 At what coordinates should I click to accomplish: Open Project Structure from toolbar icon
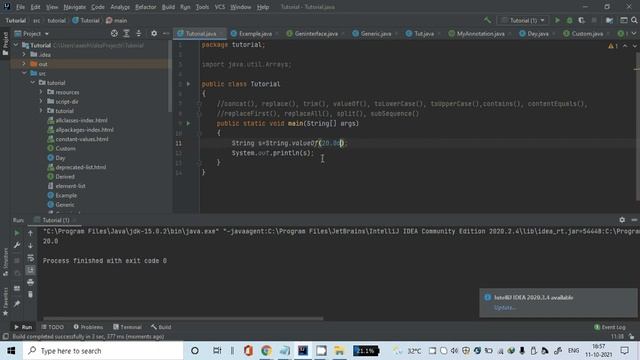click(609, 20)
